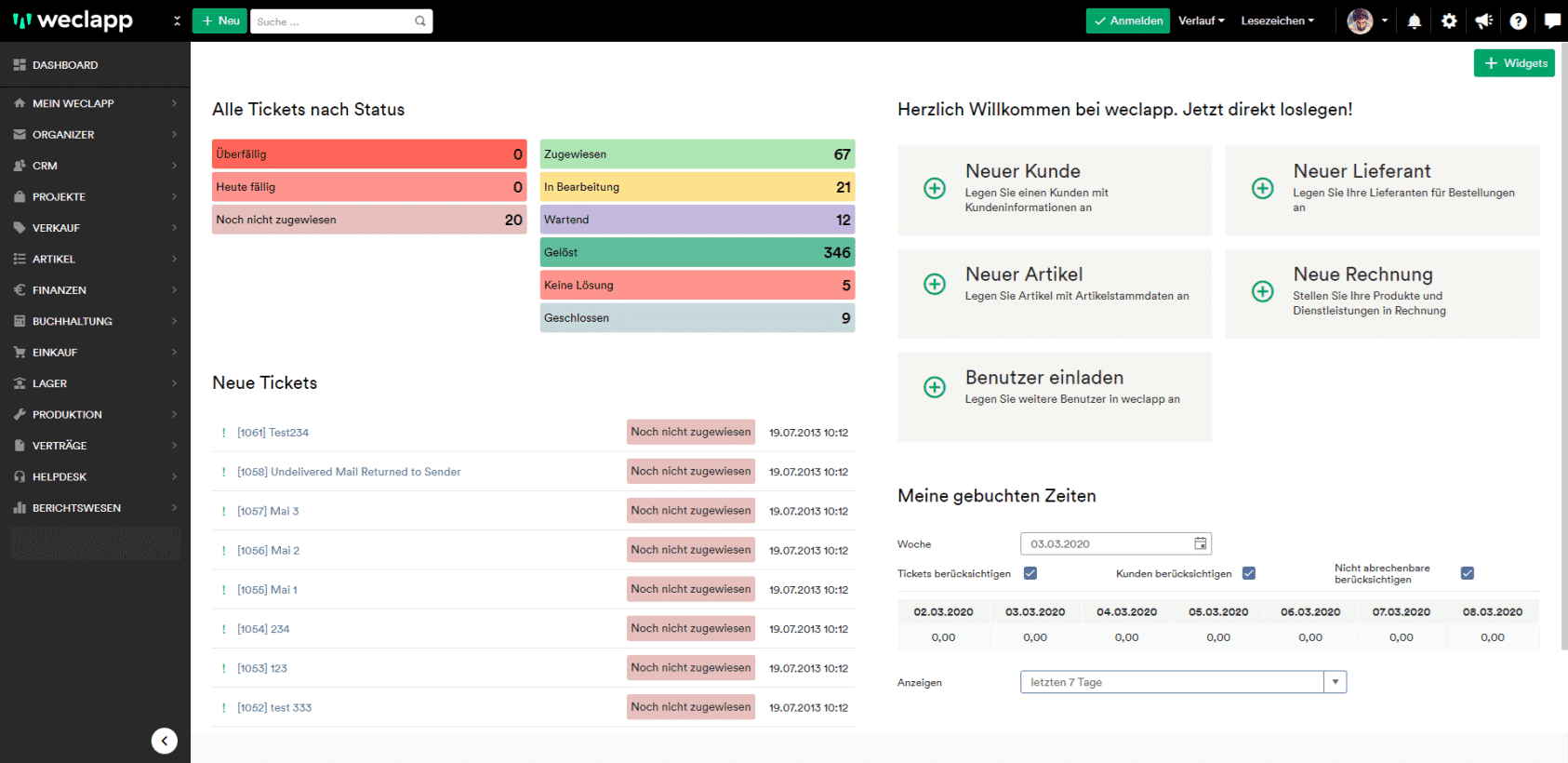Image resolution: width=1568 pixels, height=763 pixels.
Task: Expand the Verlauf dropdown
Action: (x=1201, y=20)
